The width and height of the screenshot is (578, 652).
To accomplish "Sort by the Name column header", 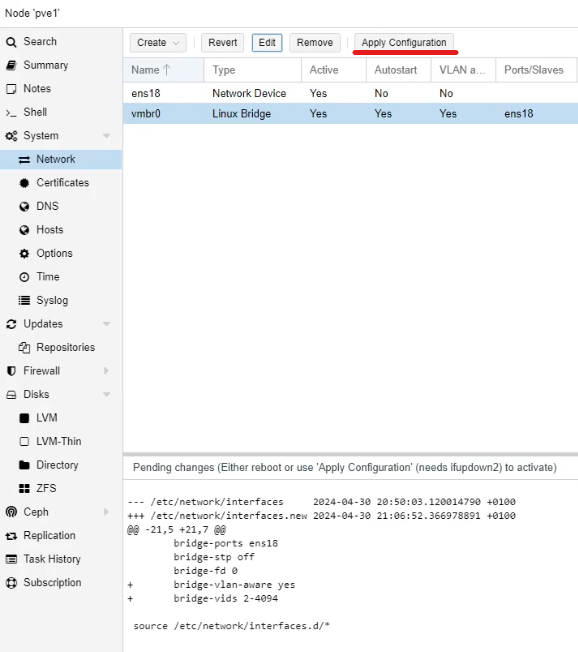I will (163, 70).
